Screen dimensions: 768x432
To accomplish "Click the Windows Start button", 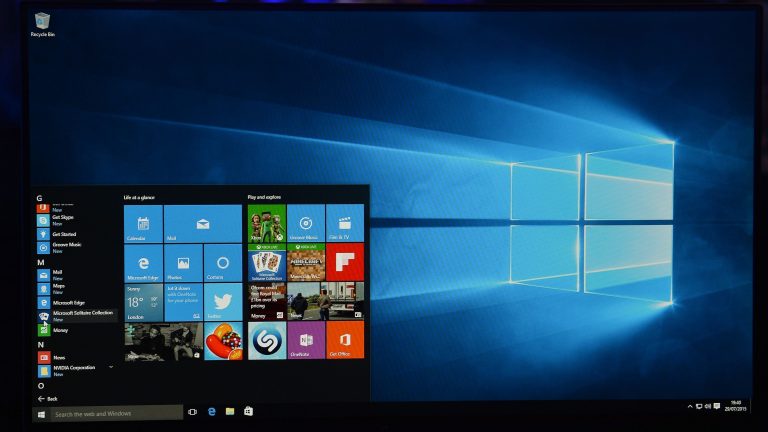I will coord(41,412).
